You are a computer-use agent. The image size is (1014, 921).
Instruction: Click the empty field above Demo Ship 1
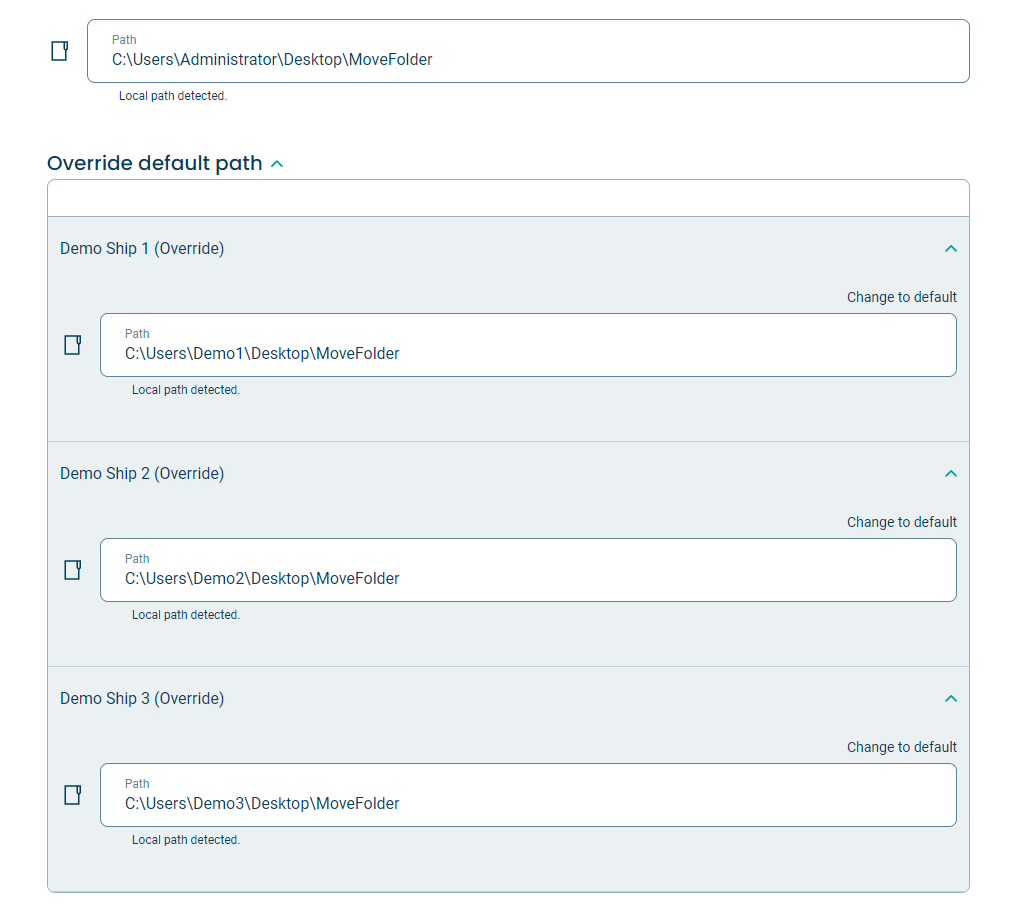click(508, 198)
